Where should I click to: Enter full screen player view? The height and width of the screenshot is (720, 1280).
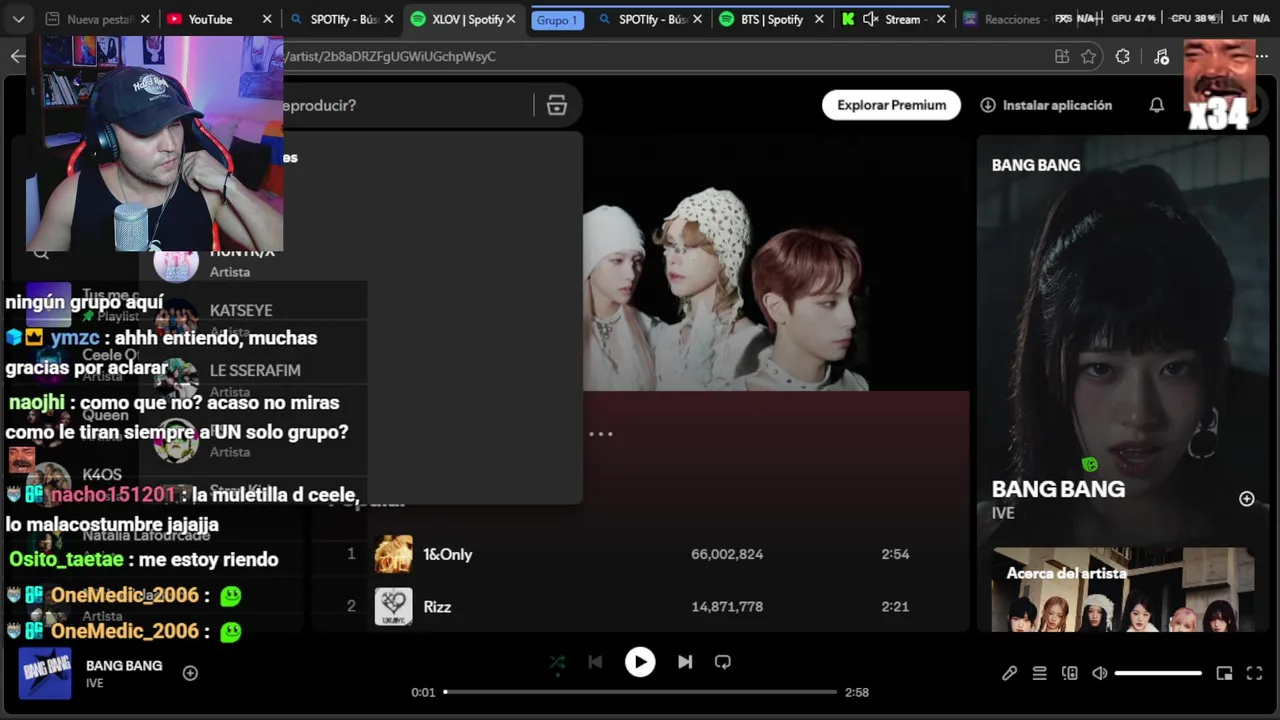[x=1254, y=673]
